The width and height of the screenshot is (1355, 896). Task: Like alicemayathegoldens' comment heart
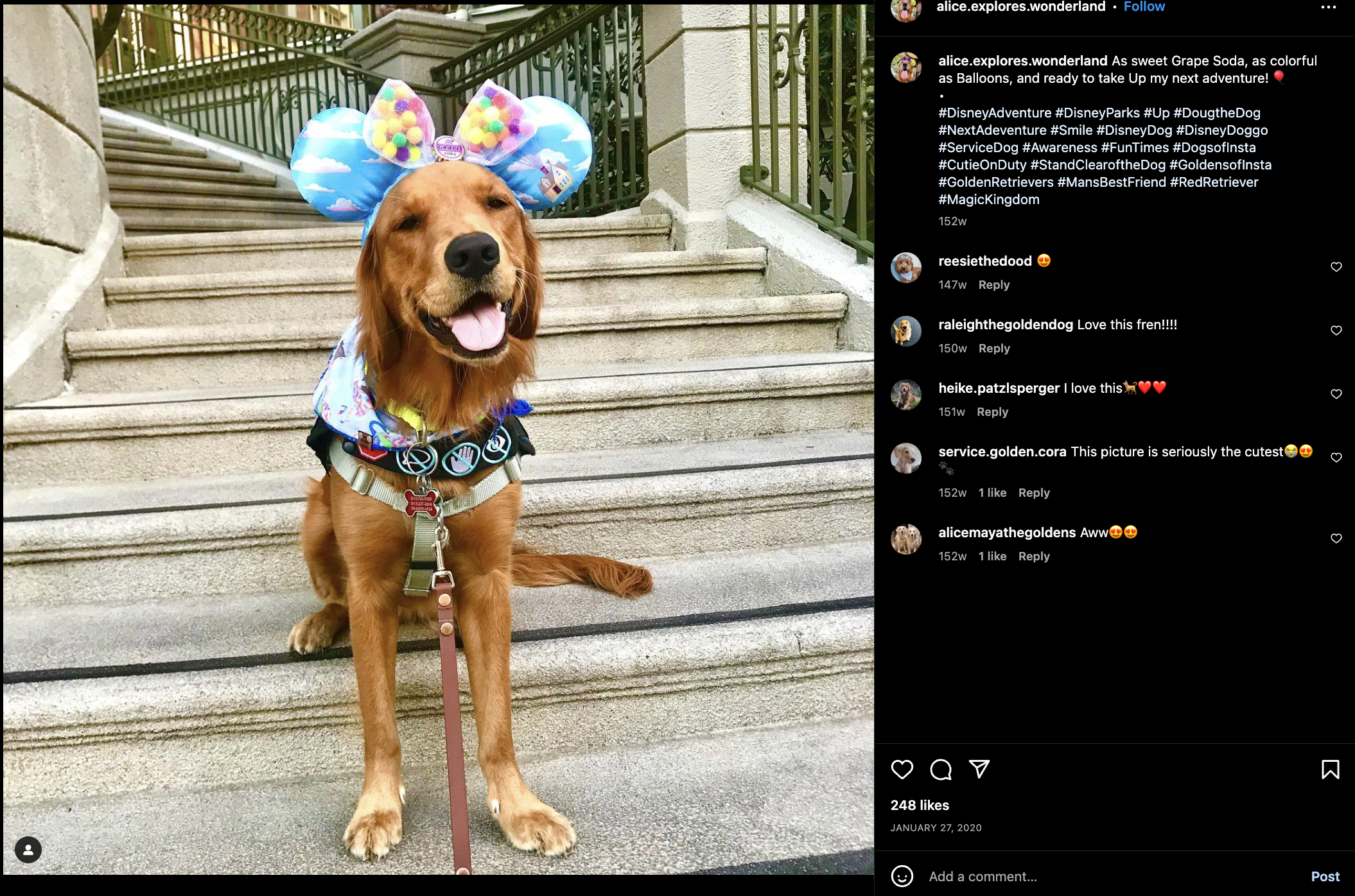coord(1336,538)
